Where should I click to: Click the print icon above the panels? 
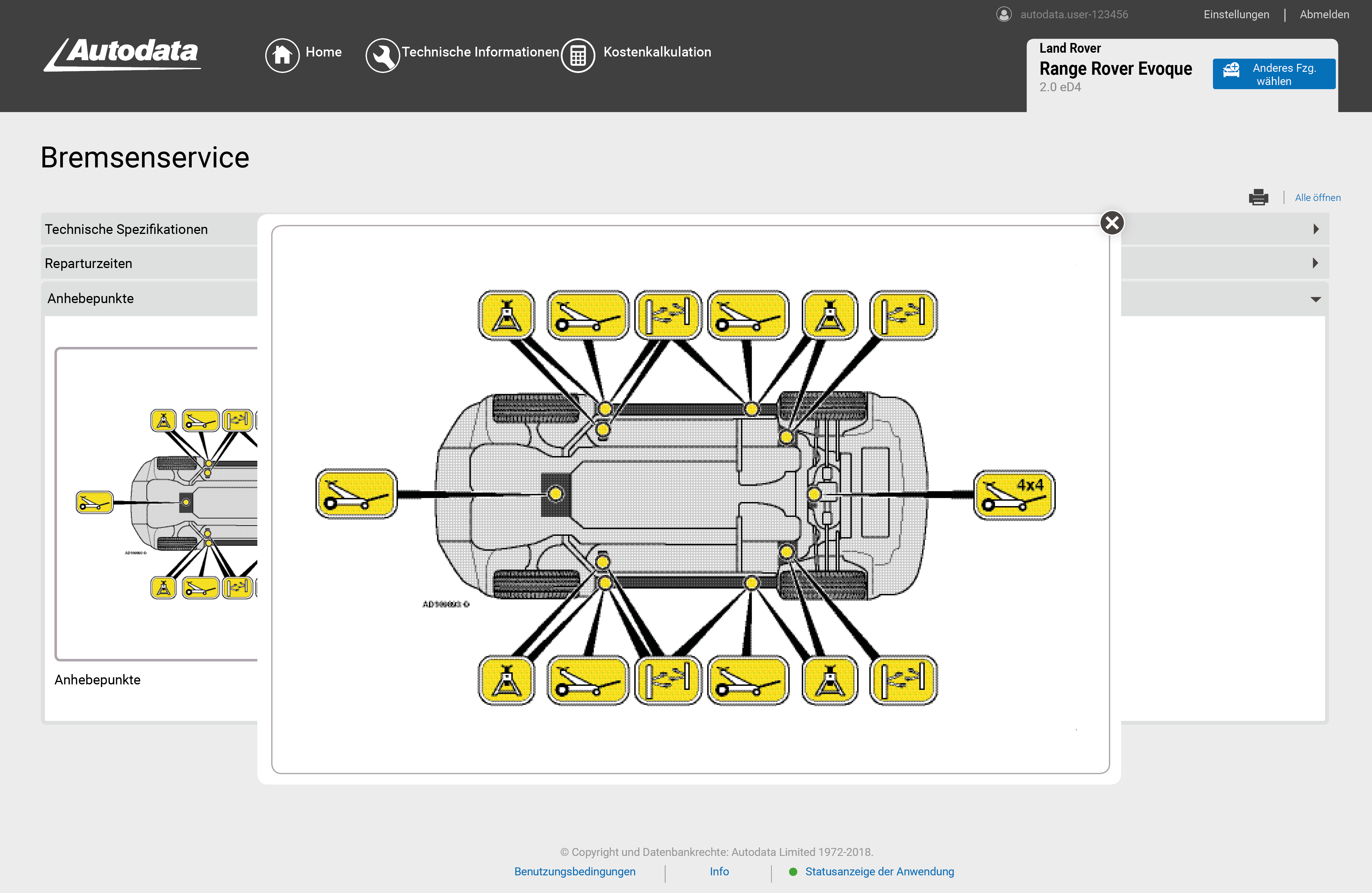1259,197
